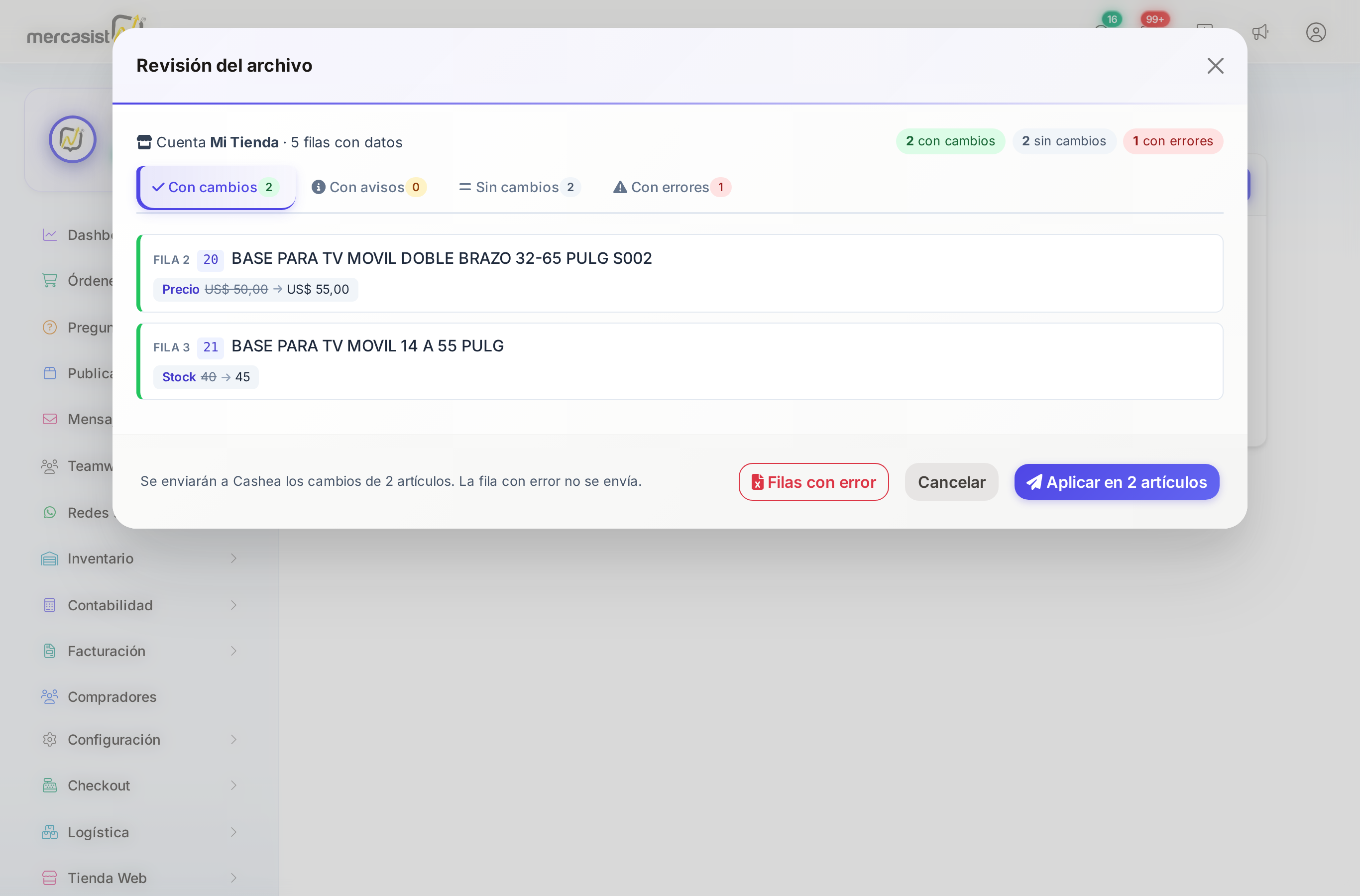Click the Redes WhatsApp icon in sidebar

pos(50,513)
